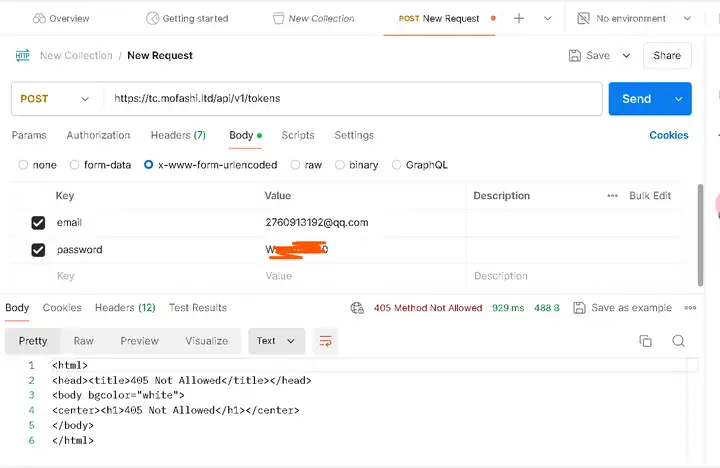Open the POST method dropdown

(x=55, y=99)
